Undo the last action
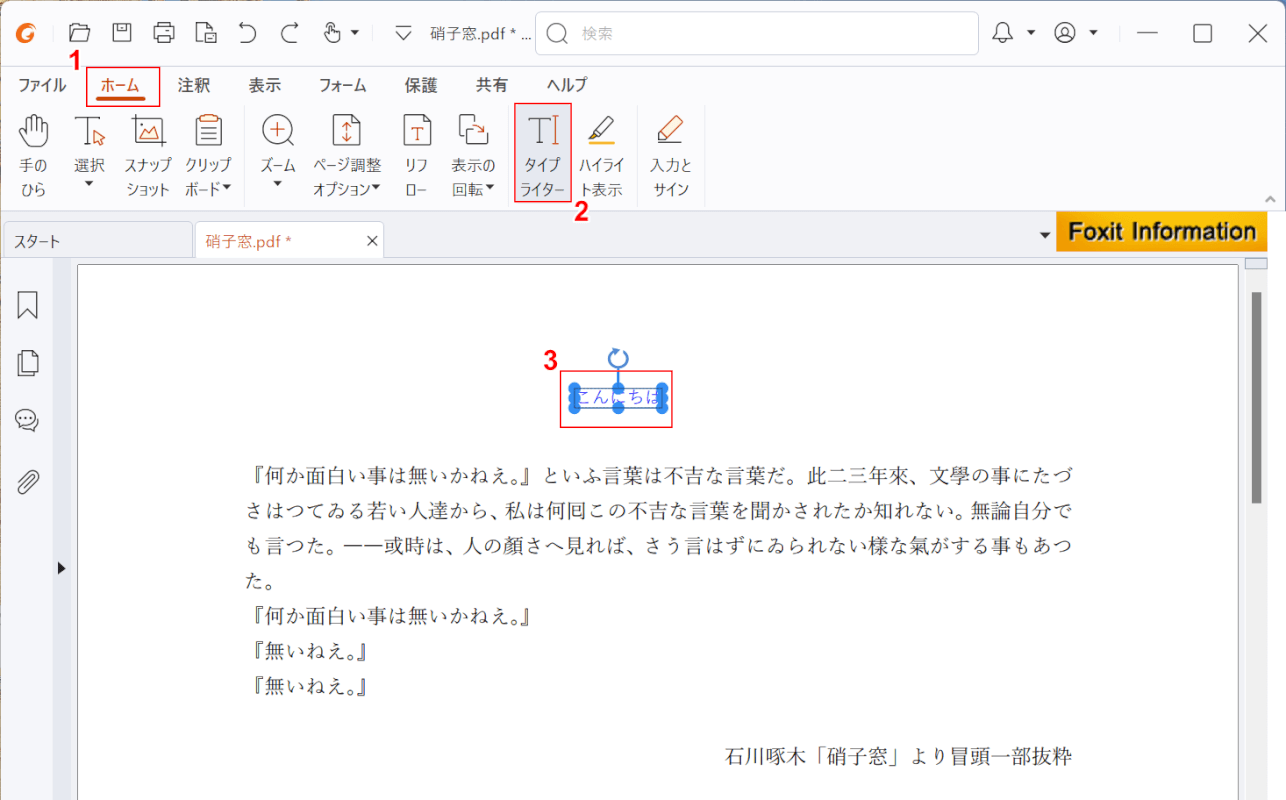 (x=248, y=33)
